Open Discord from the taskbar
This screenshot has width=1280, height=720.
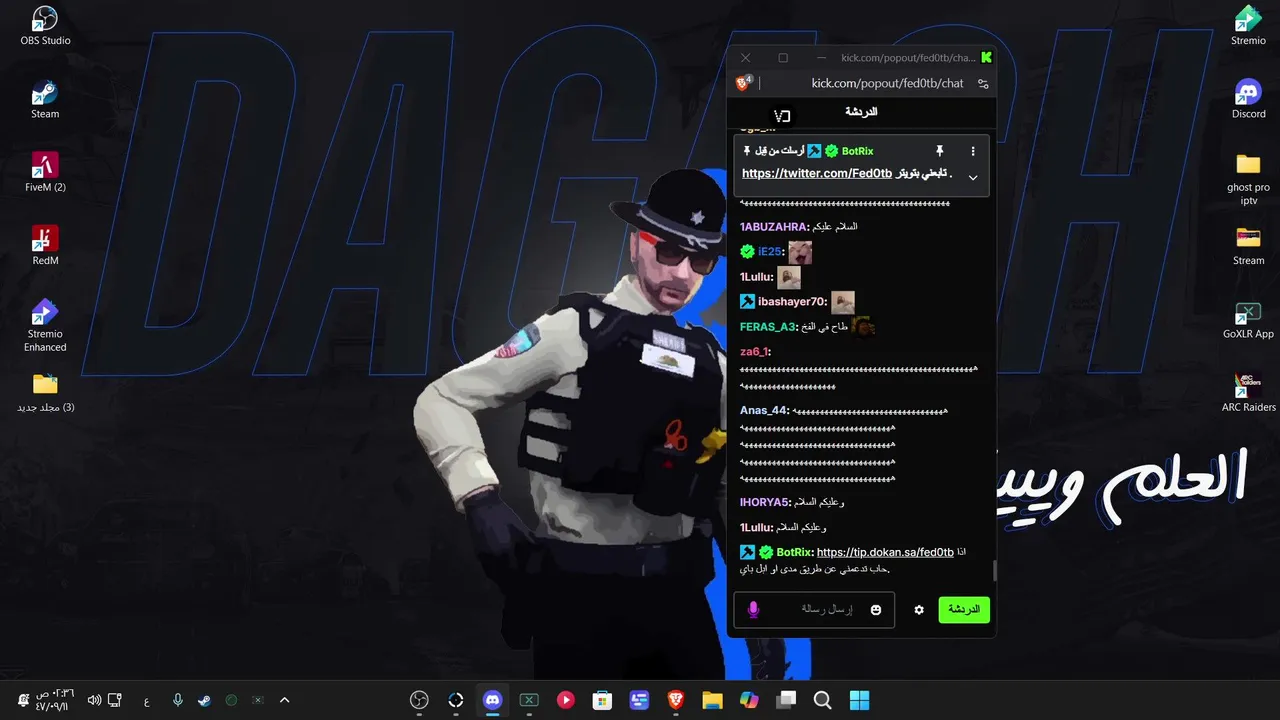point(492,700)
